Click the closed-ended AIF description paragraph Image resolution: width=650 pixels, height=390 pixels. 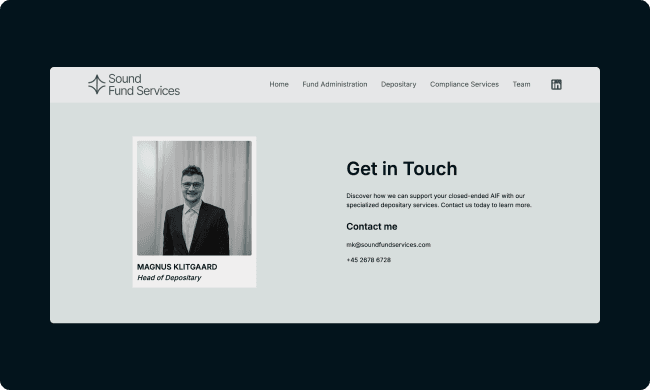click(x=439, y=200)
